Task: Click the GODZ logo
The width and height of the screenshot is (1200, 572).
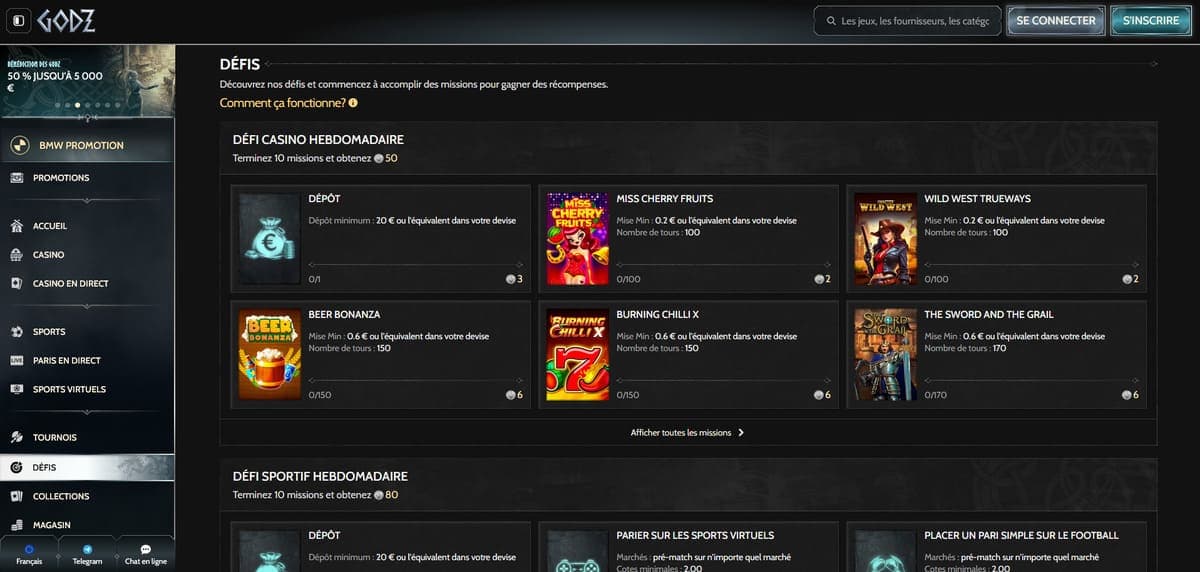Action: coord(66,20)
